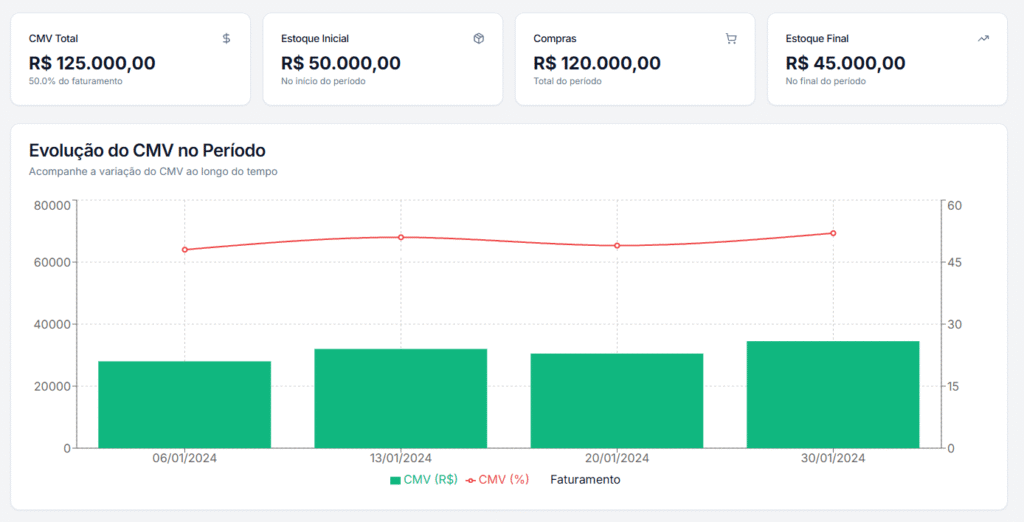Click the dollar sign icon on CMV Total card
This screenshot has width=1024, height=522.
(x=226, y=38)
